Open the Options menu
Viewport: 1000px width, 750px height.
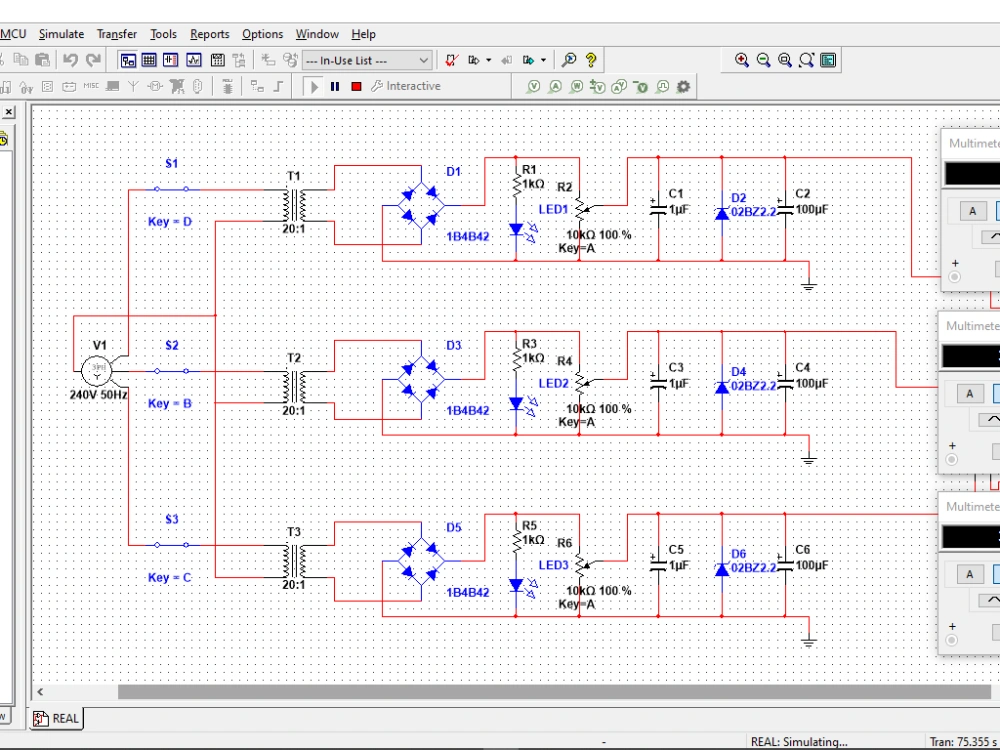pyautogui.click(x=262, y=33)
